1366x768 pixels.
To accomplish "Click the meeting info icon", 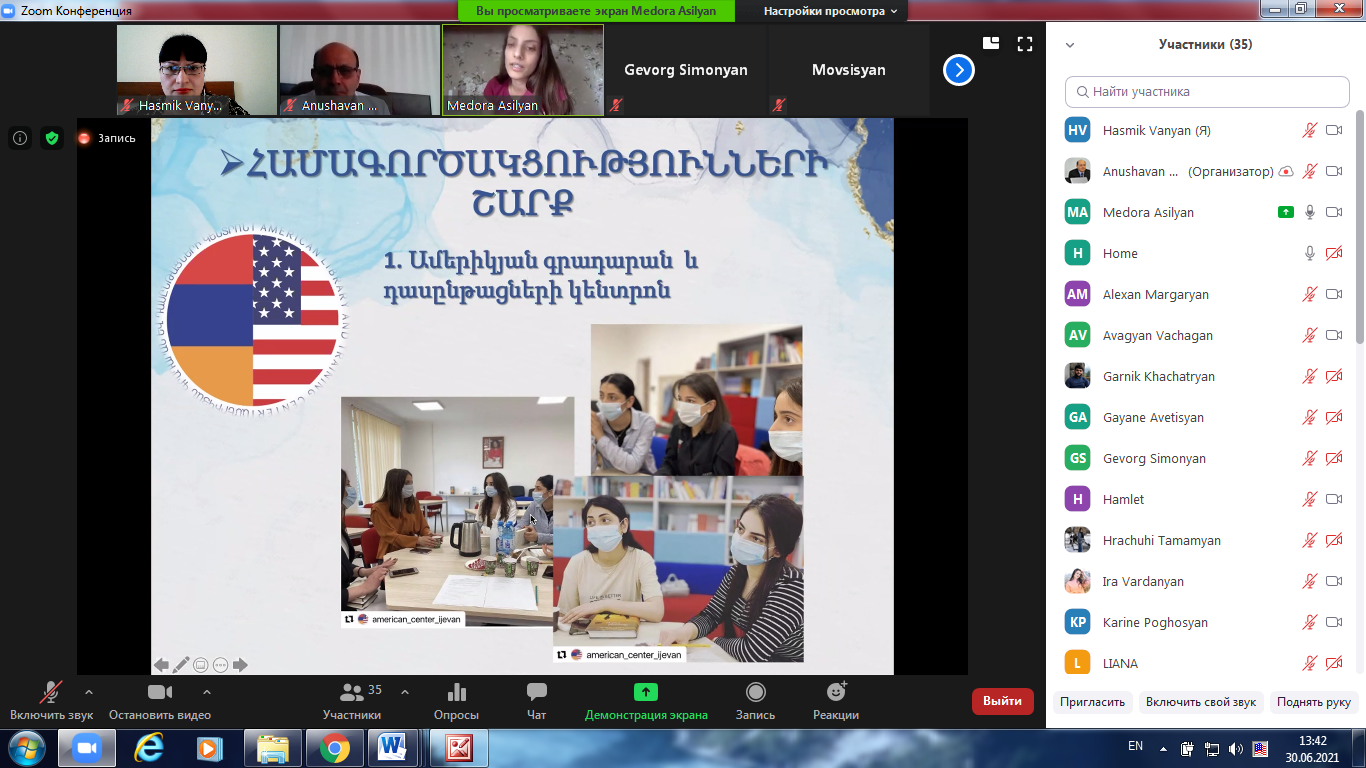I will pyautogui.click(x=20, y=138).
